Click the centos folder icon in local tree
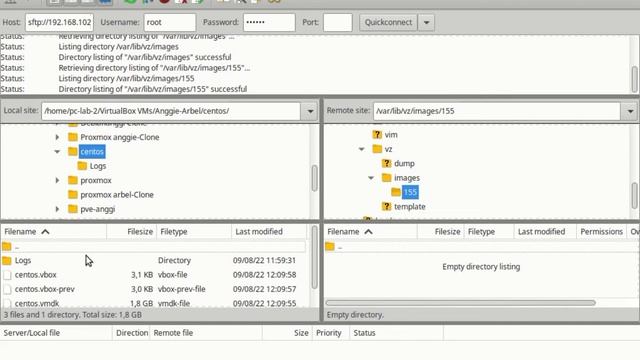Viewport: 640px width, 360px height. point(73,151)
